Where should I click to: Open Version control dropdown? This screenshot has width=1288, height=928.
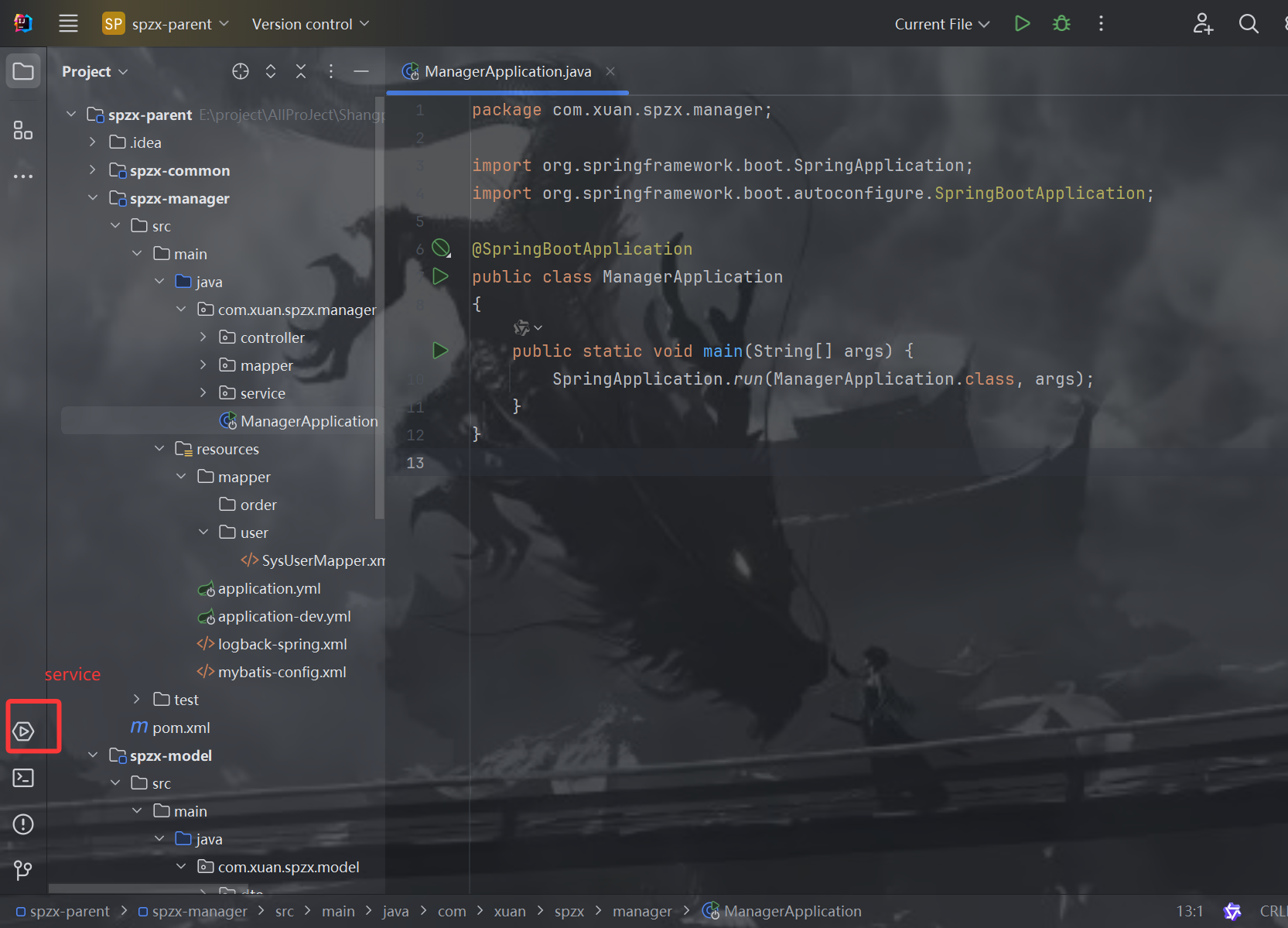point(311,24)
